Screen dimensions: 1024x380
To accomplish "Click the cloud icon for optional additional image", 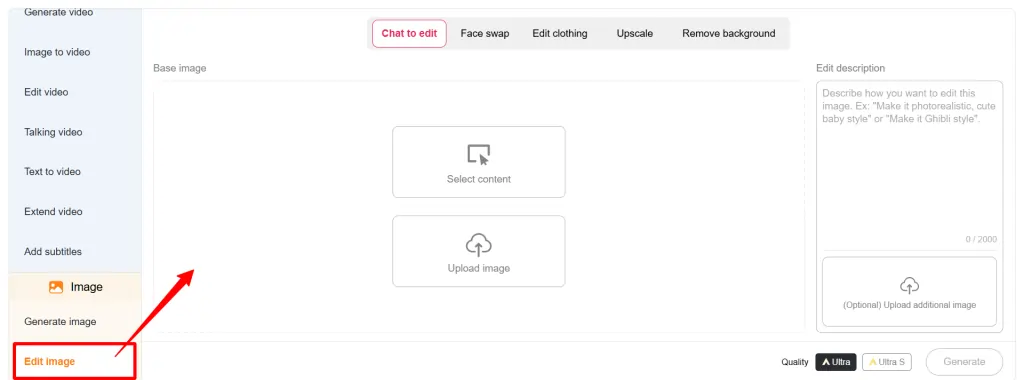I will pos(909,285).
